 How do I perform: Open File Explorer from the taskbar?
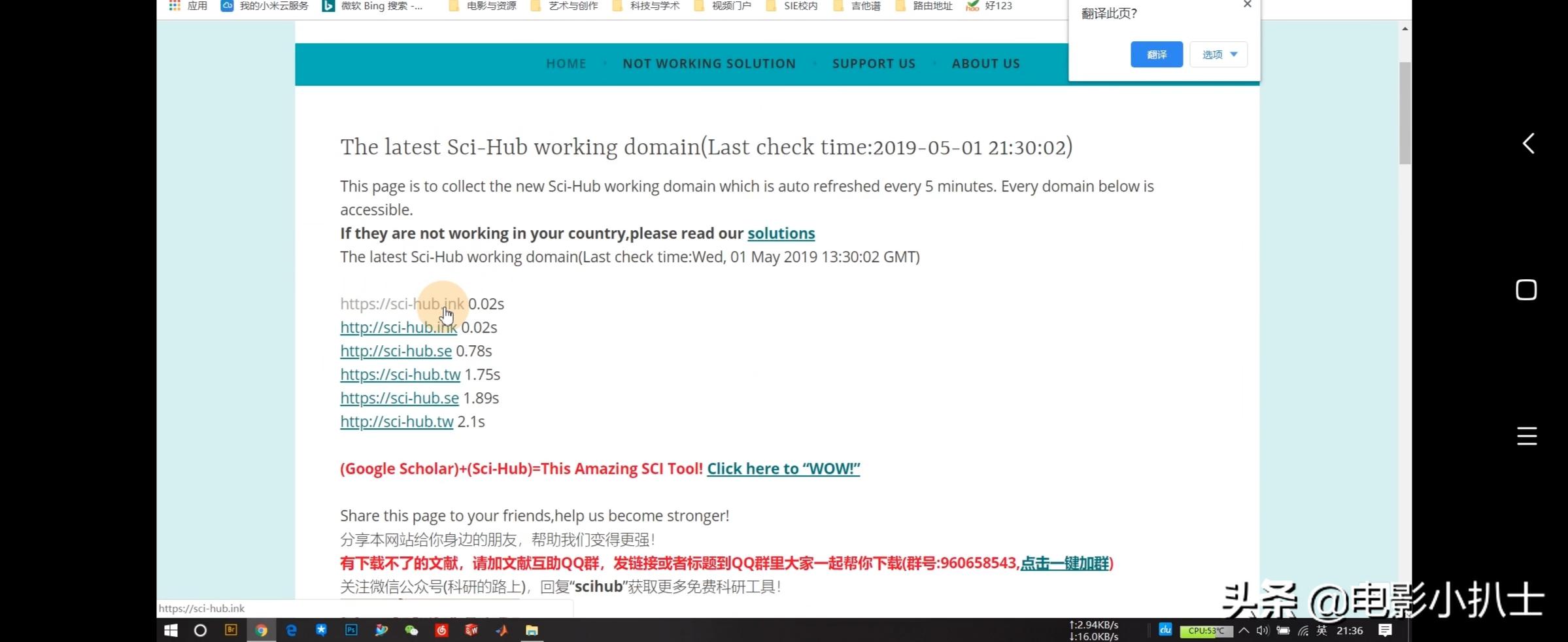tap(532, 630)
